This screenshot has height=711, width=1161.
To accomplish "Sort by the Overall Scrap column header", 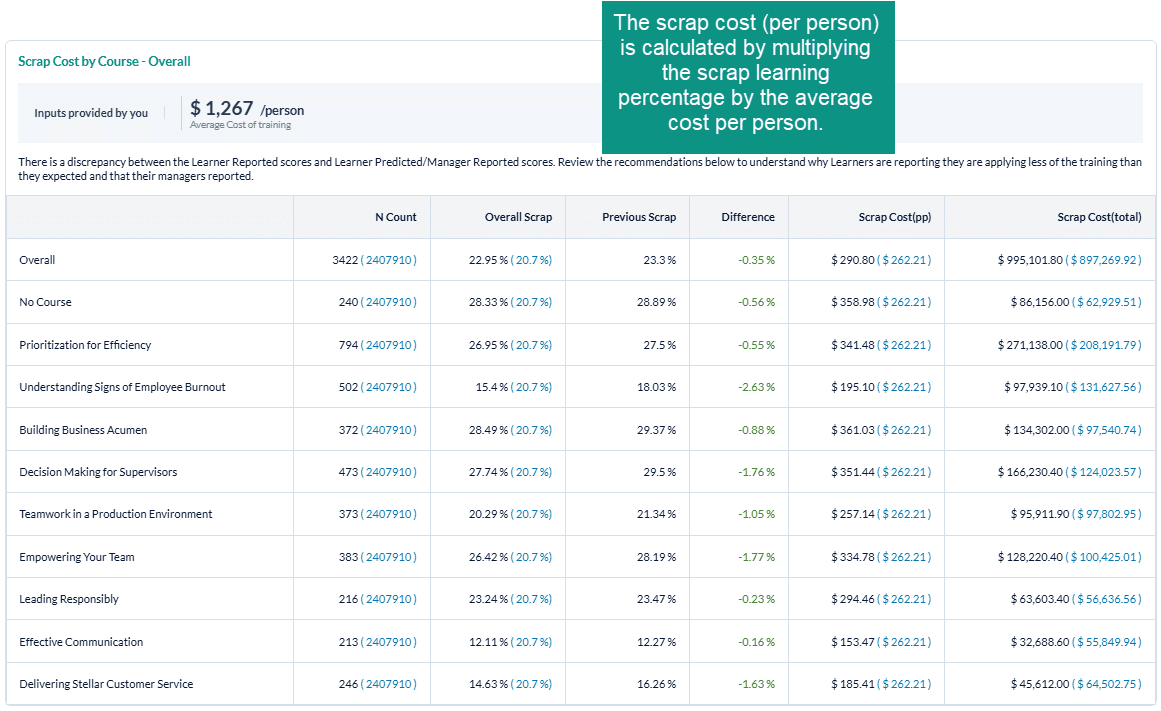I will click(x=518, y=216).
